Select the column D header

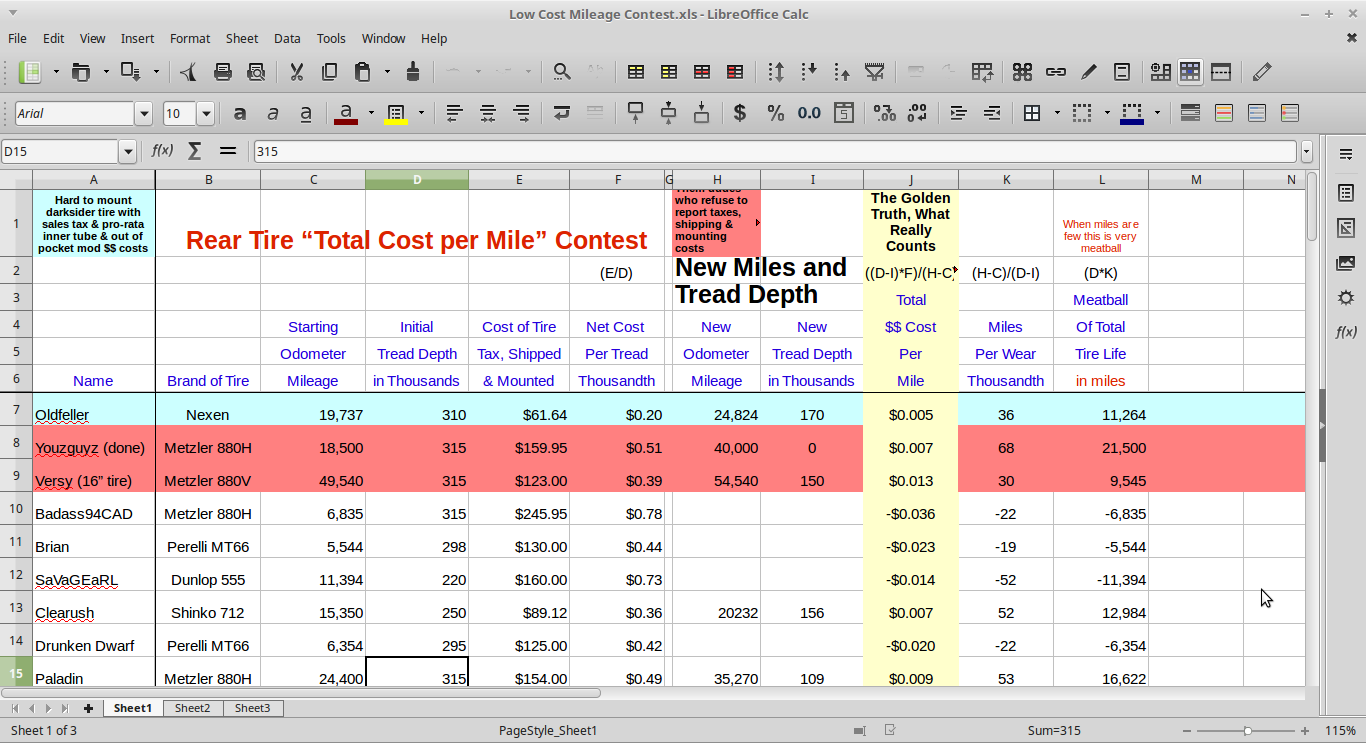pyautogui.click(x=417, y=180)
